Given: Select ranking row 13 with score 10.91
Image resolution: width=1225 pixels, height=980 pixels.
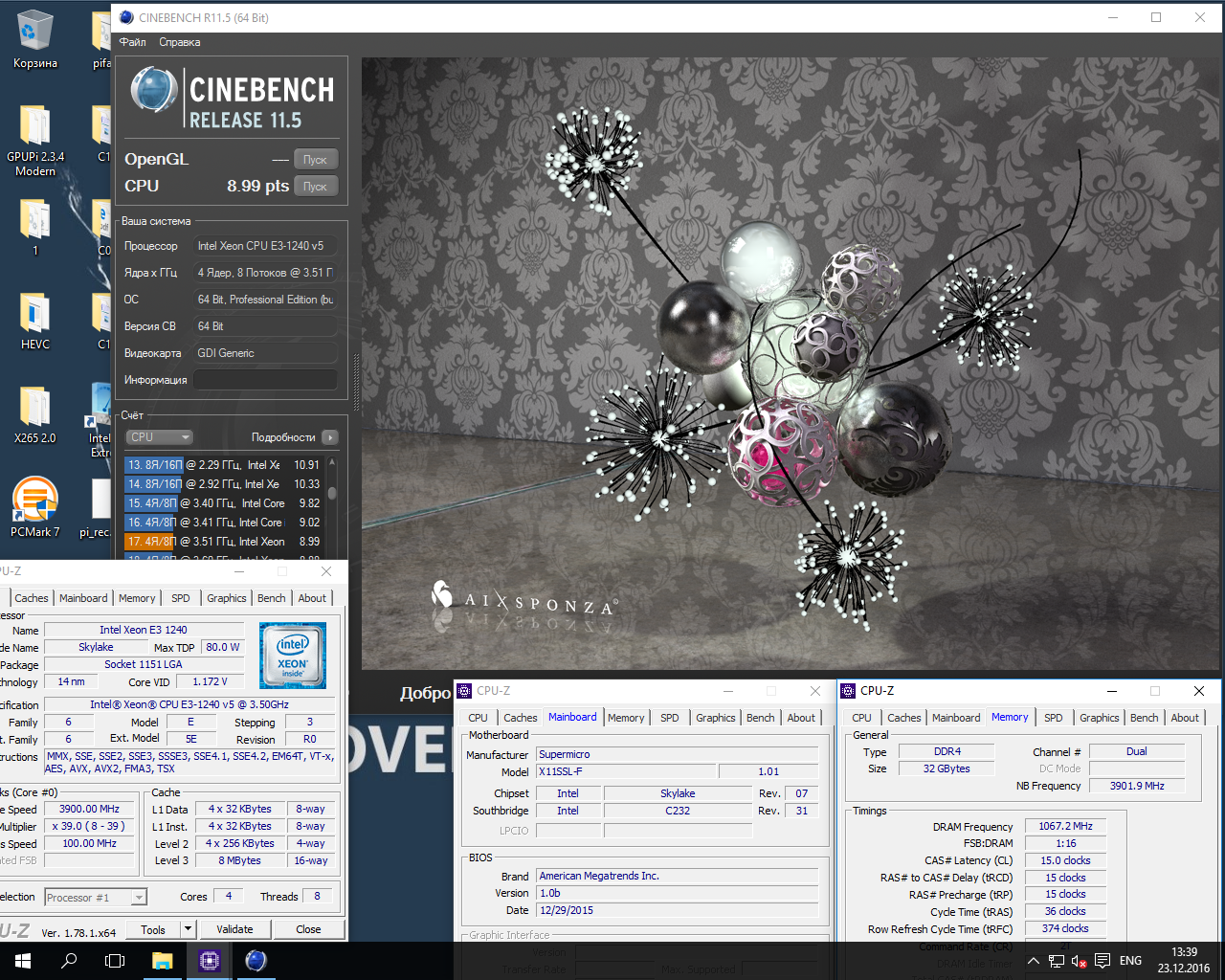Looking at the screenshot, I should click(x=224, y=465).
